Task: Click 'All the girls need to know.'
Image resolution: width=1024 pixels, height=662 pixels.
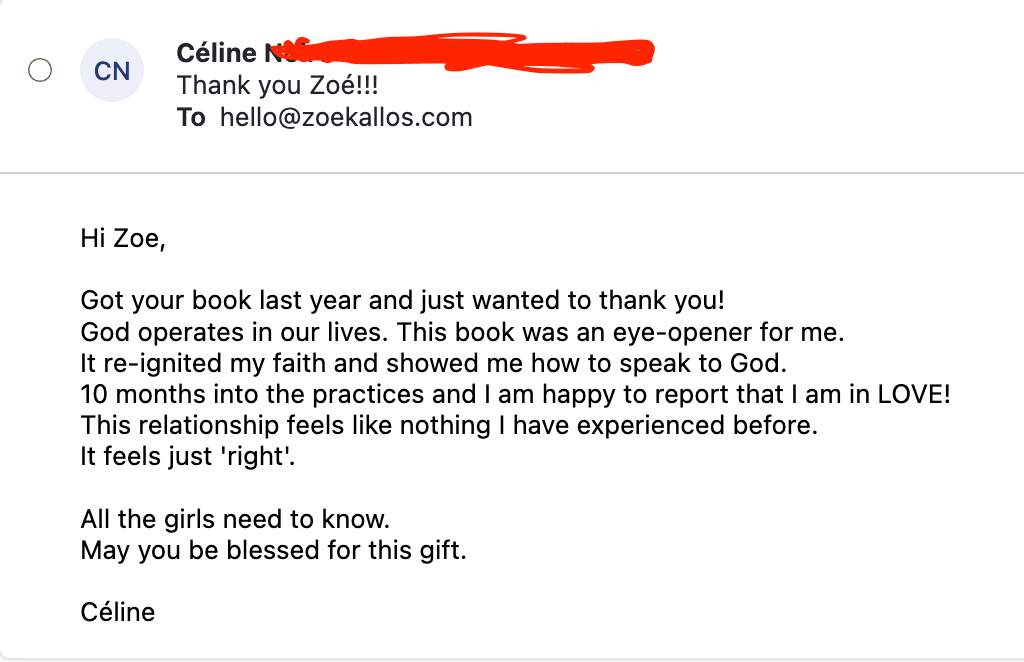Action: click(x=234, y=519)
